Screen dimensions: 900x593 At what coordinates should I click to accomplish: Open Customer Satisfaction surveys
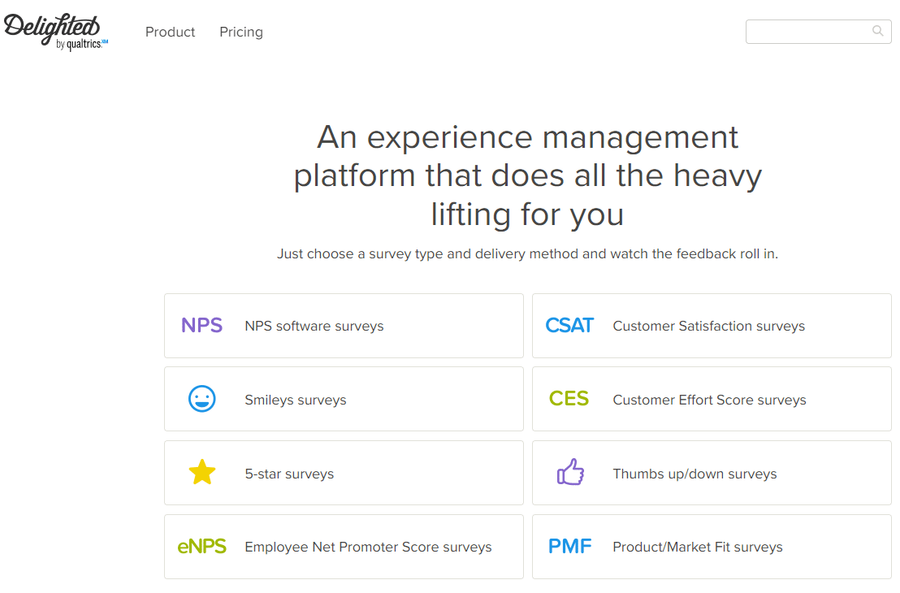[x=712, y=325]
